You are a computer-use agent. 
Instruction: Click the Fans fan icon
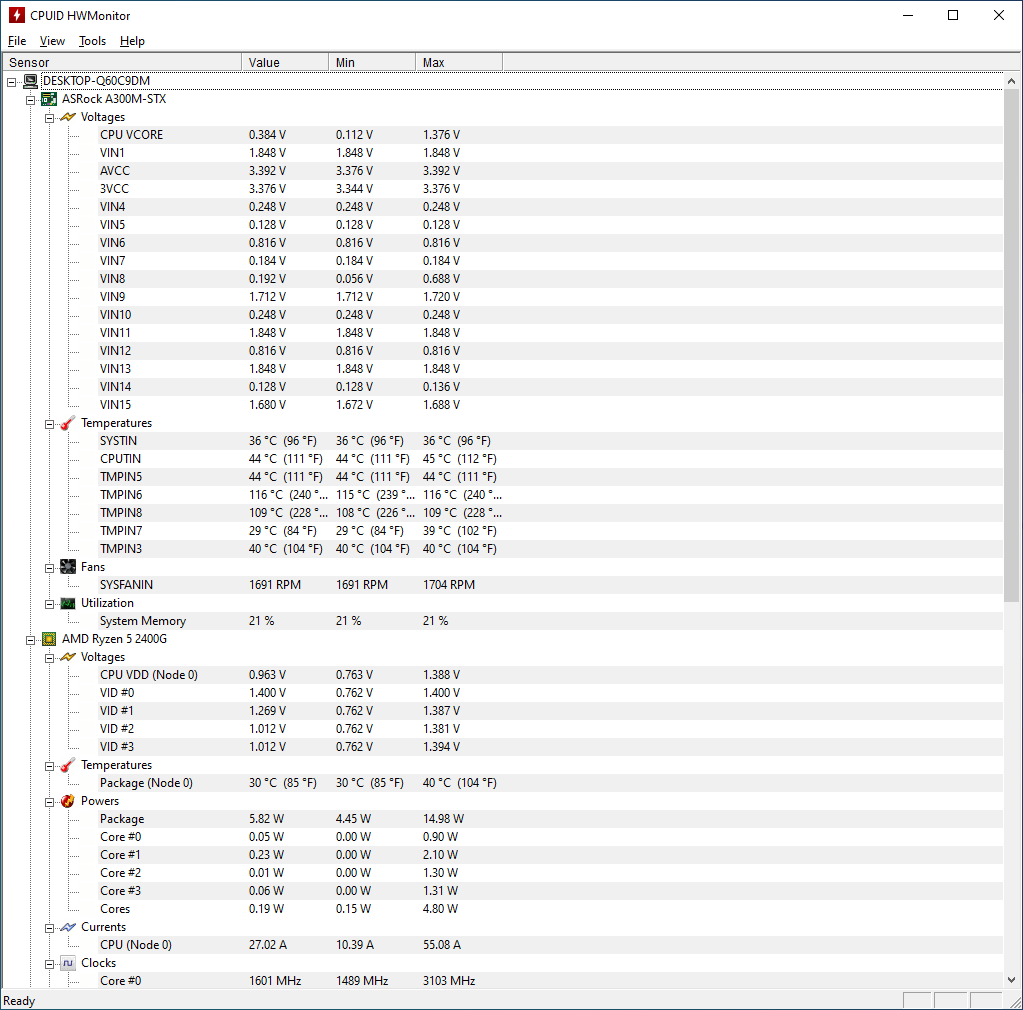point(68,566)
